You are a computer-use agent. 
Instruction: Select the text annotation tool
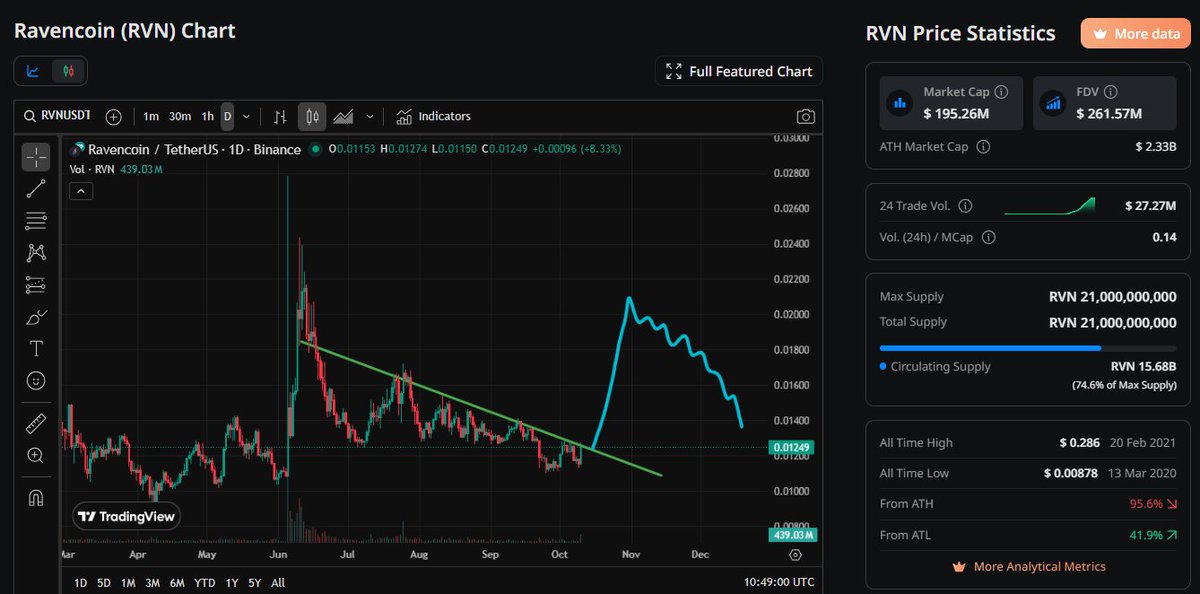pyautogui.click(x=36, y=349)
